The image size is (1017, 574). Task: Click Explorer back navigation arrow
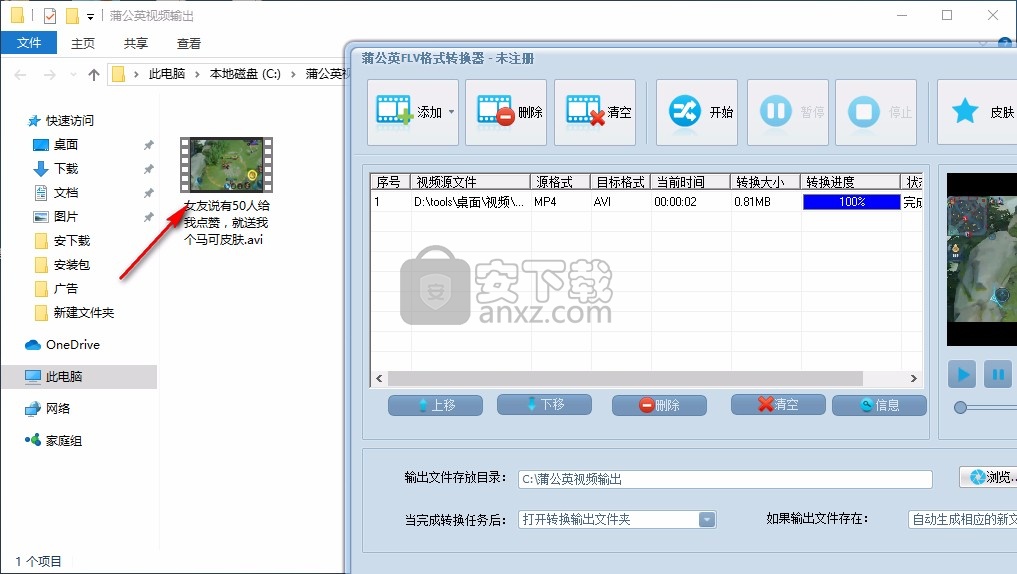[20, 75]
